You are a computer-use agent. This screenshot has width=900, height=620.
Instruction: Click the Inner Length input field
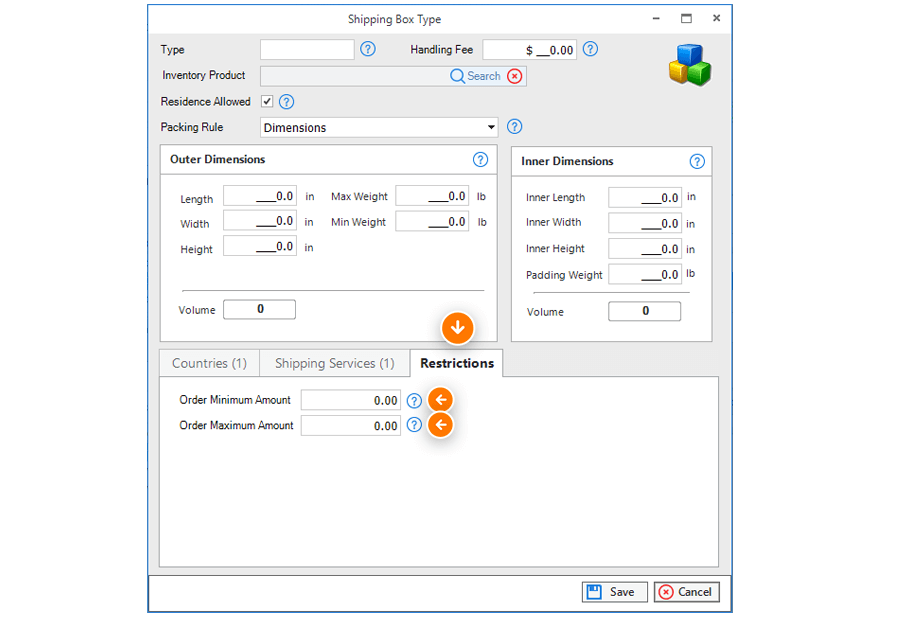645,197
